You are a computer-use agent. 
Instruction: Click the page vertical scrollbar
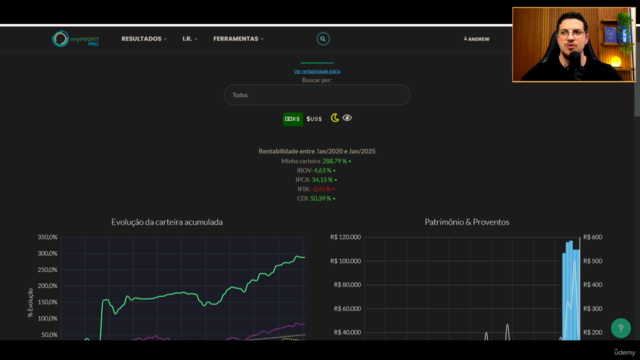[x=637, y=98]
